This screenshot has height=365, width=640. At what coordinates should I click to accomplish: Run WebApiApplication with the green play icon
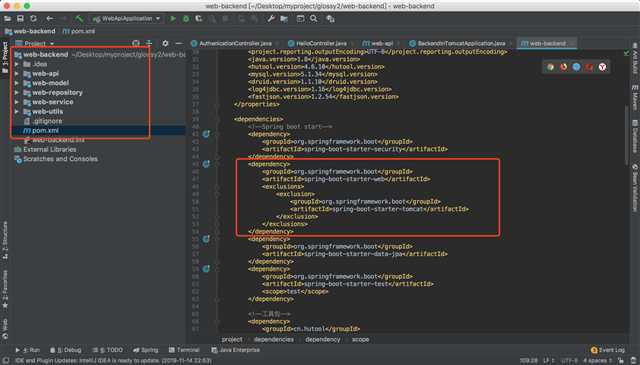[x=173, y=19]
